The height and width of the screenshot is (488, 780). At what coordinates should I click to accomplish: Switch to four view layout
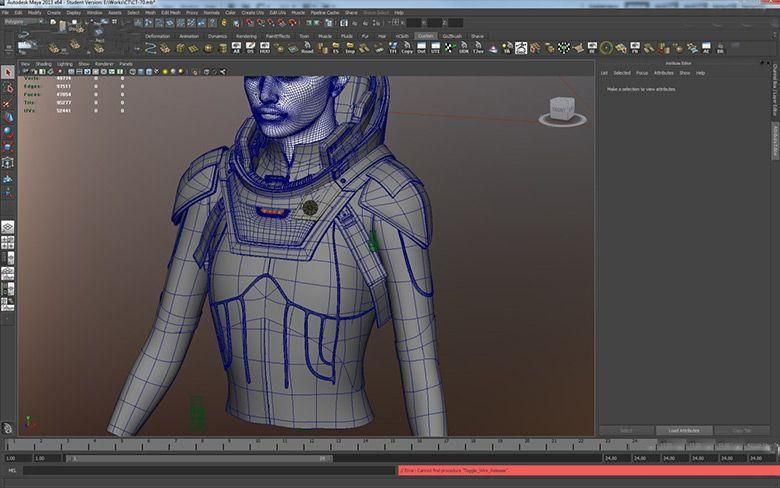point(7,243)
